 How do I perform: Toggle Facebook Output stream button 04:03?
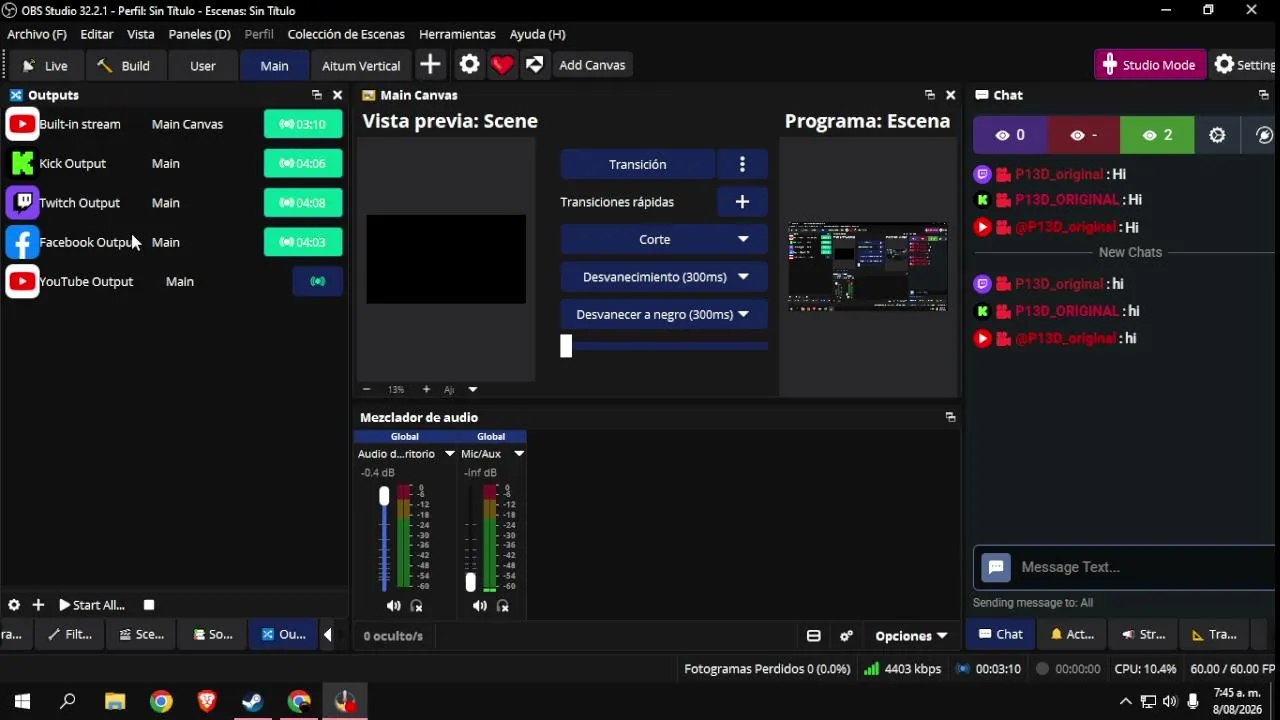[x=303, y=242]
